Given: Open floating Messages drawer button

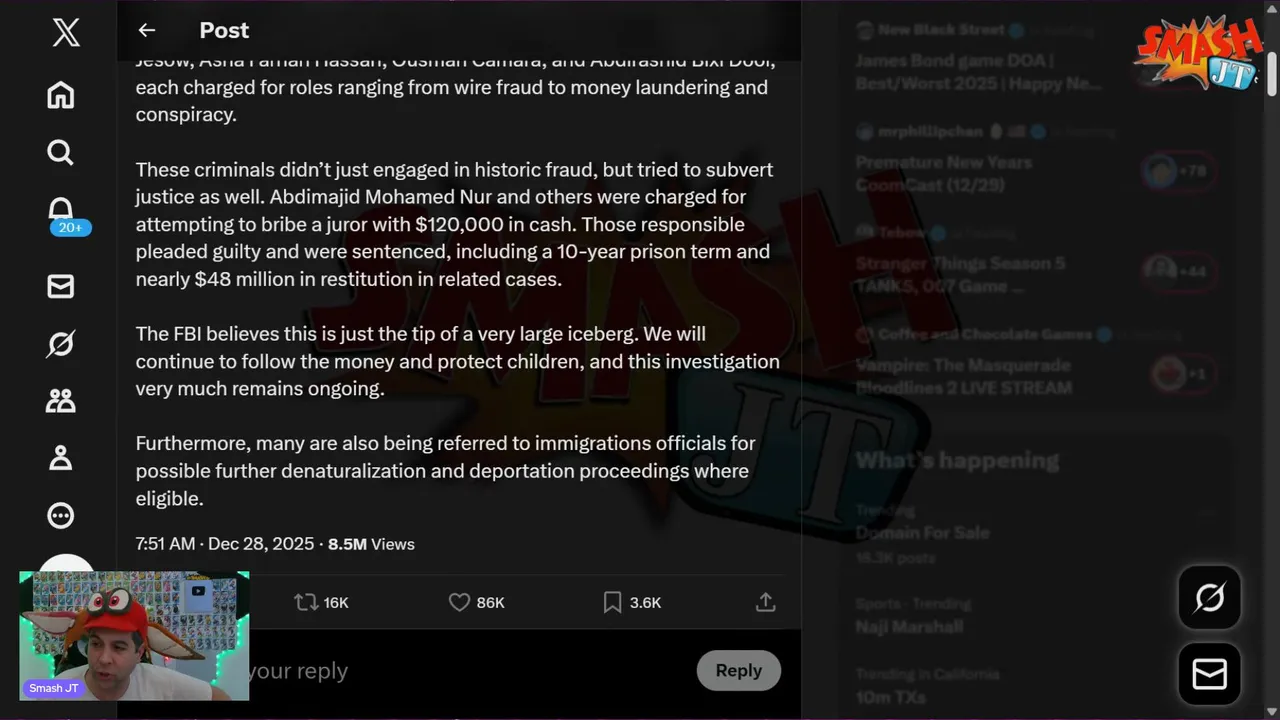Looking at the screenshot, I should 1209,675.
